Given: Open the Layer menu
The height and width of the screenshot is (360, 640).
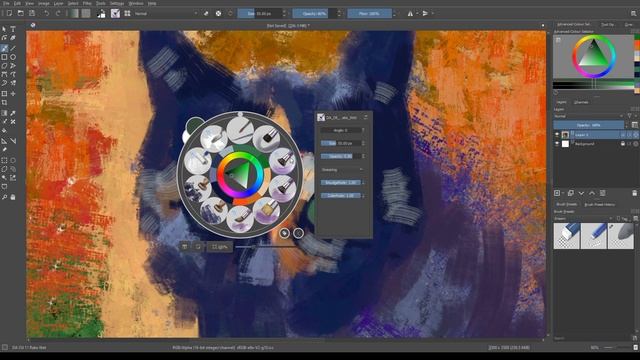Looking at the screenshot, I should pos(59,3).
